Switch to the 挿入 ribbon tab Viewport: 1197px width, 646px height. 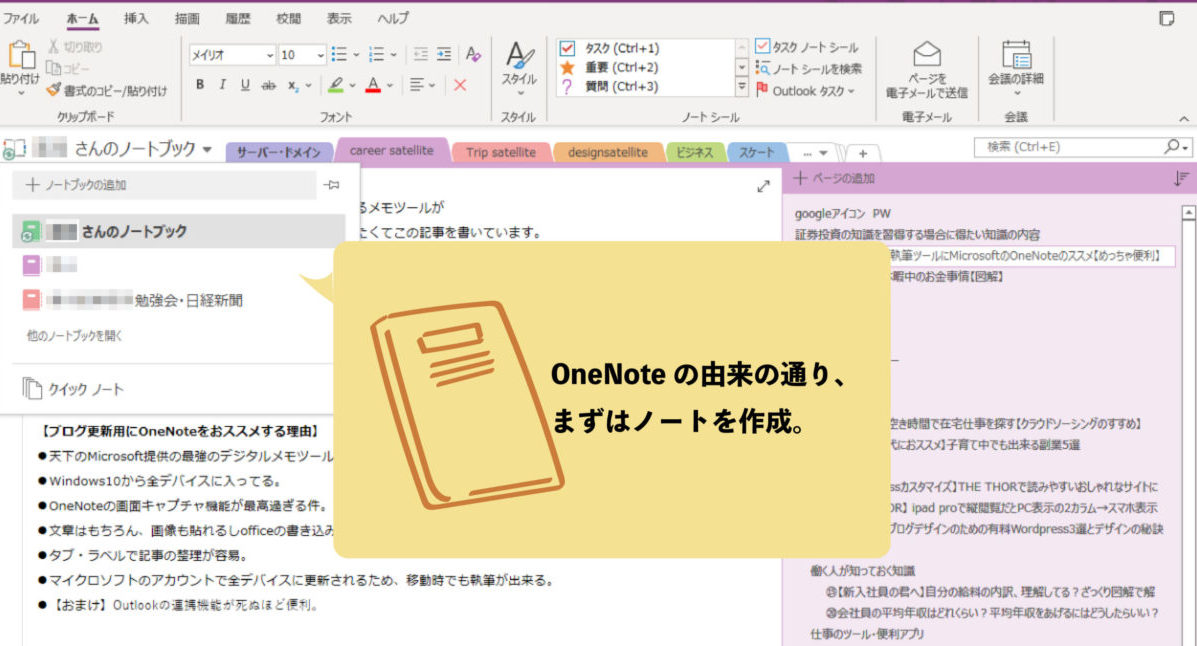[136, 18]
